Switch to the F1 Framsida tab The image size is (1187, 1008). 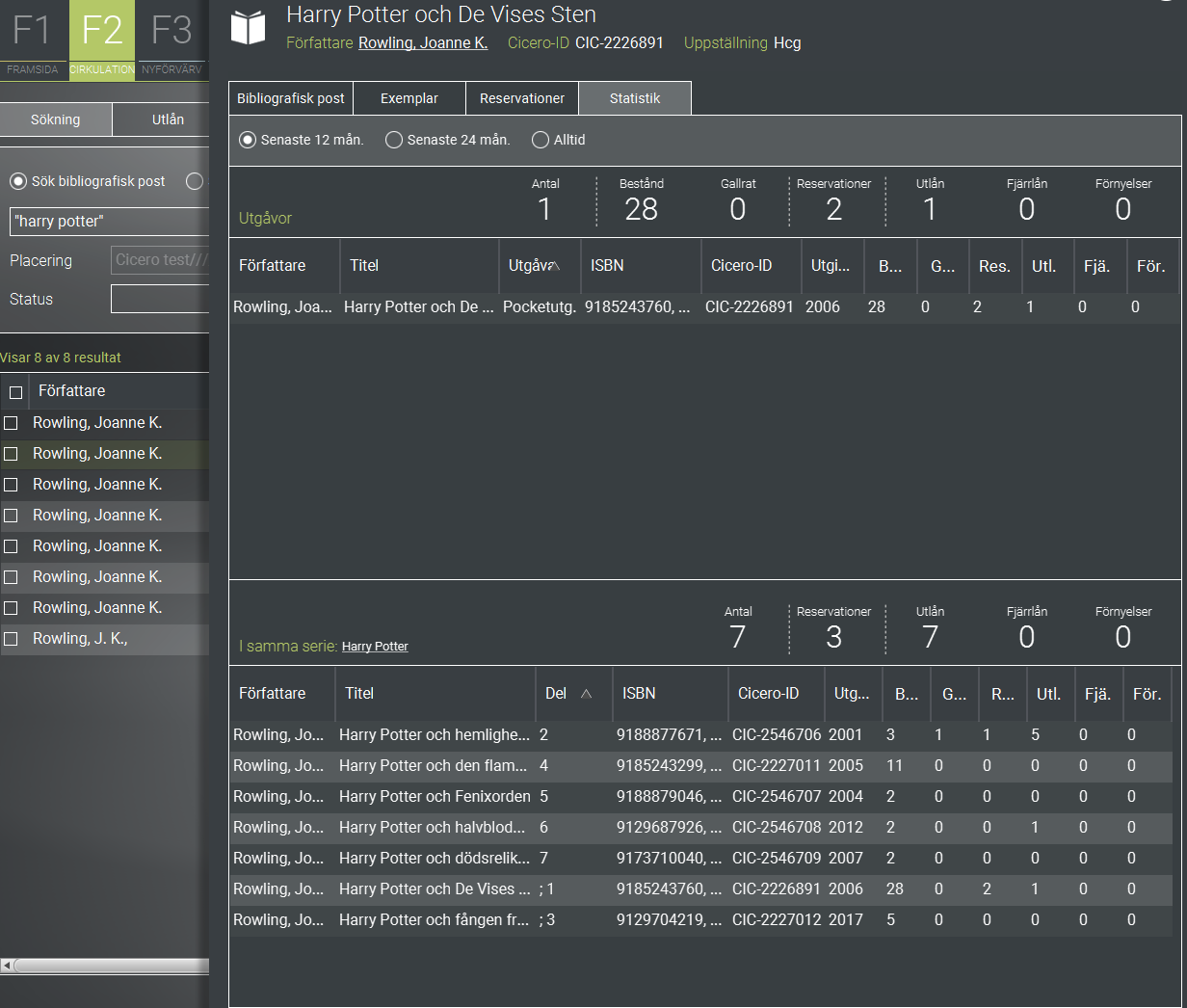[33, 40]
